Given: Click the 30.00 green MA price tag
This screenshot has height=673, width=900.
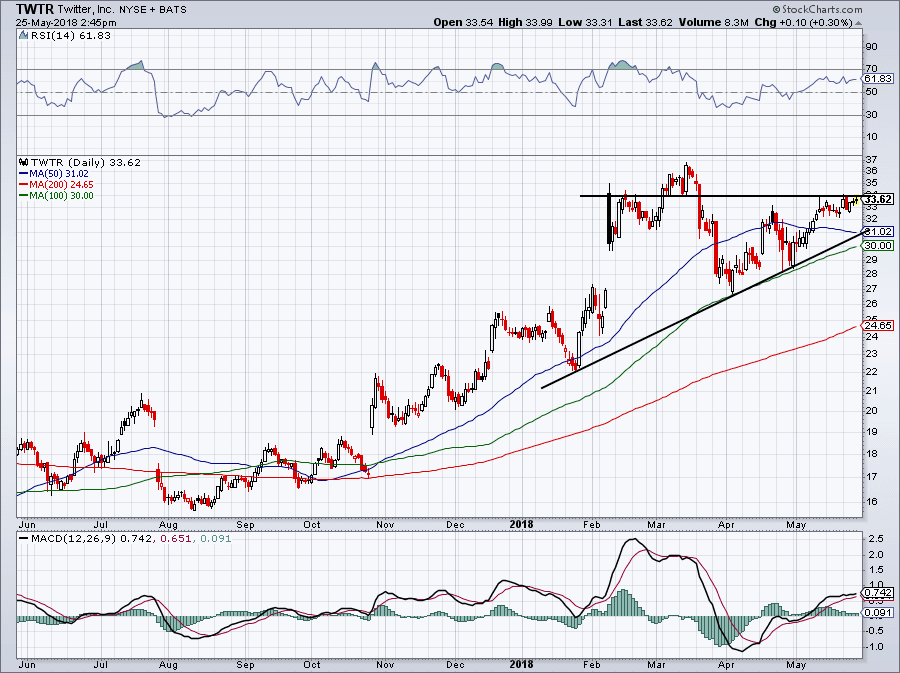Looking at the screenshot, I should [x=878, y=246].
